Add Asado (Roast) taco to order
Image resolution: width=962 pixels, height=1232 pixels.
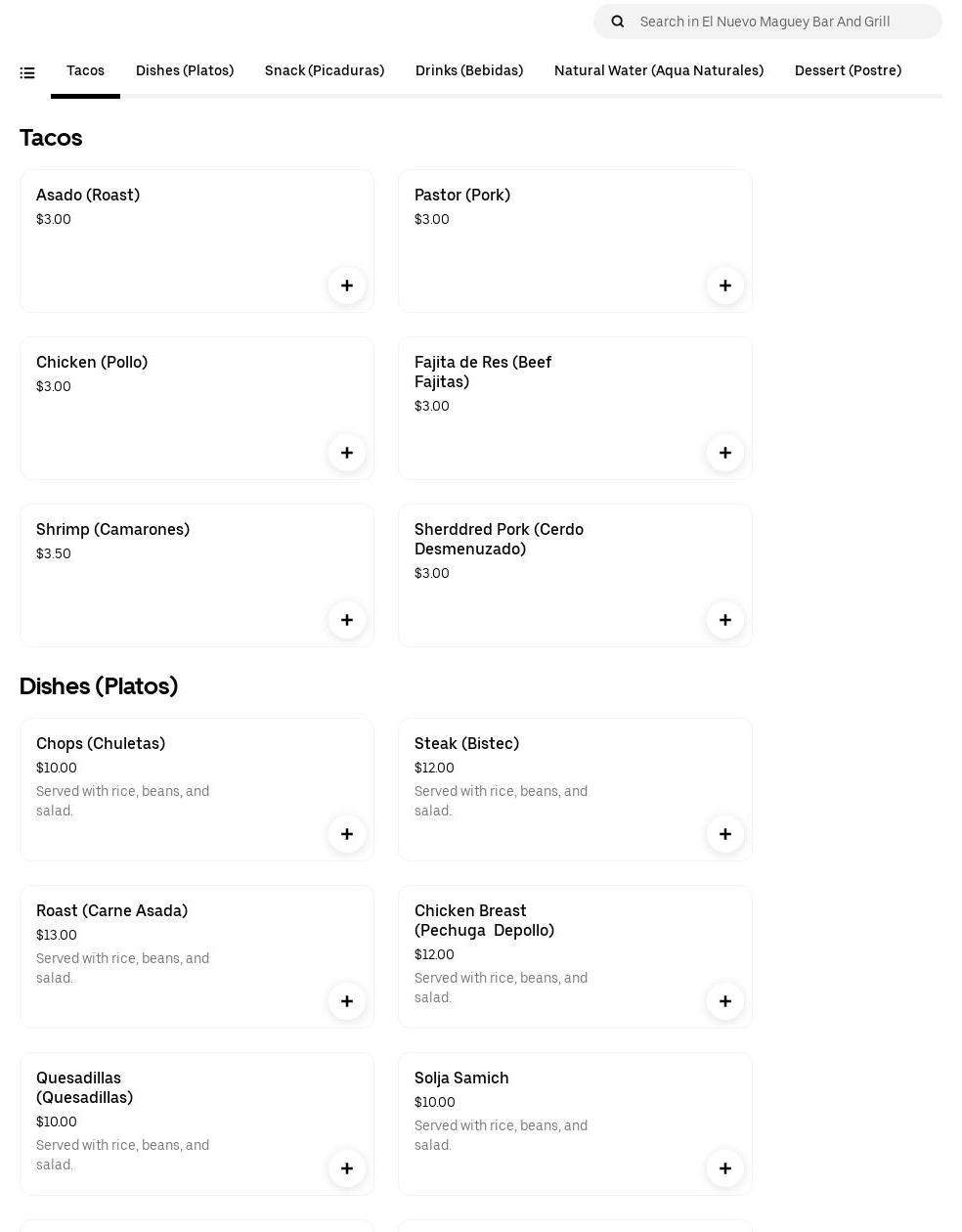[347, 286]
